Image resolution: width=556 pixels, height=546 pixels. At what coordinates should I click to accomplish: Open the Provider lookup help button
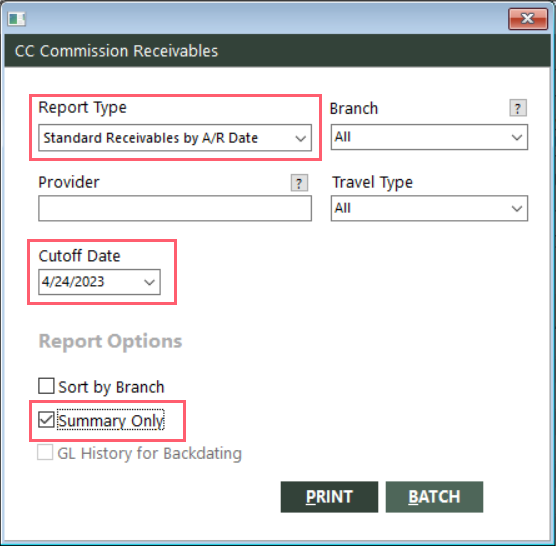[299, 183]
